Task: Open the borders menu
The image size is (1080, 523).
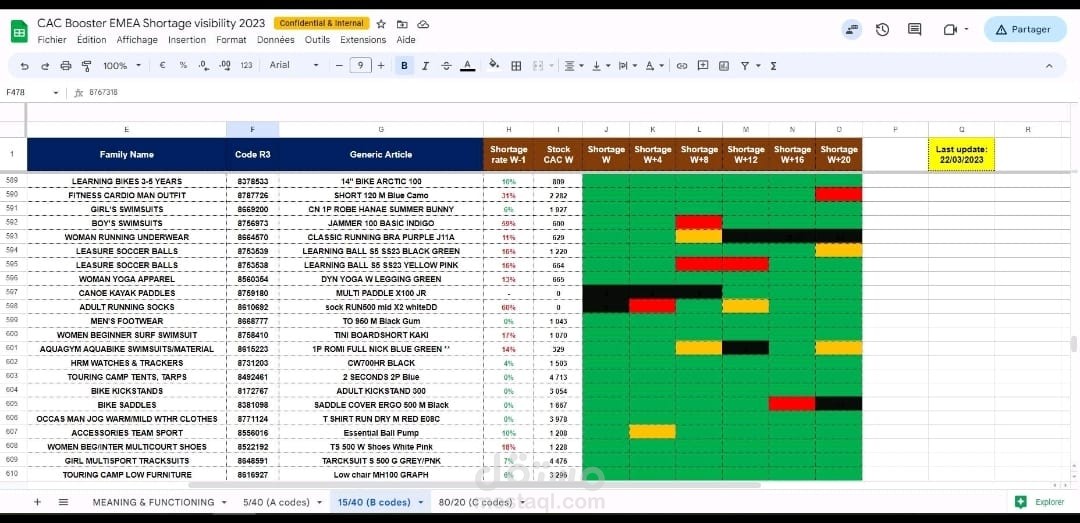Action: click(x=516, y=65)
